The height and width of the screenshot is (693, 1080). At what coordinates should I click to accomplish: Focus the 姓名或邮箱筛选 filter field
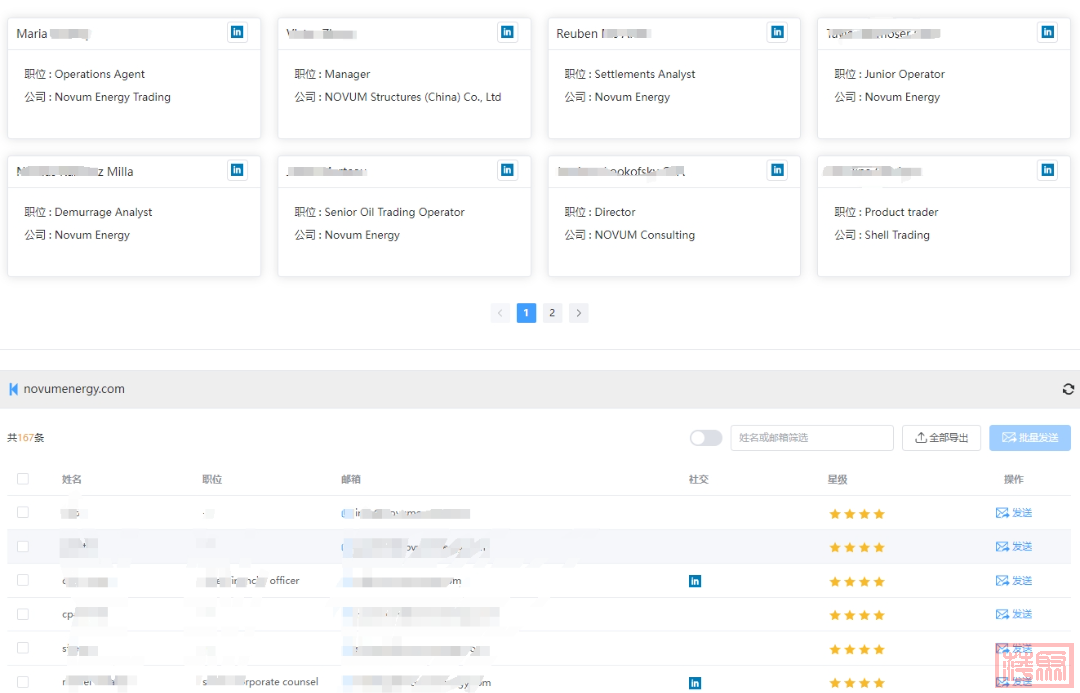pos(812,438)
